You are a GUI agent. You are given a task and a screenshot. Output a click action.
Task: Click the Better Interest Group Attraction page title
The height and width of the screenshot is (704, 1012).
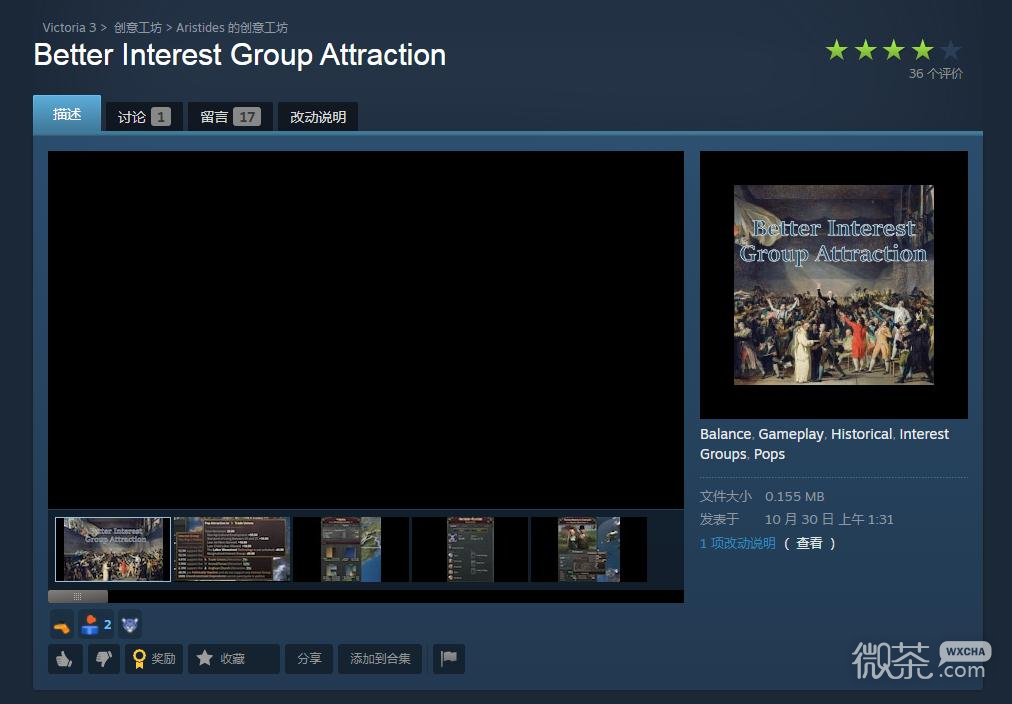239,55
